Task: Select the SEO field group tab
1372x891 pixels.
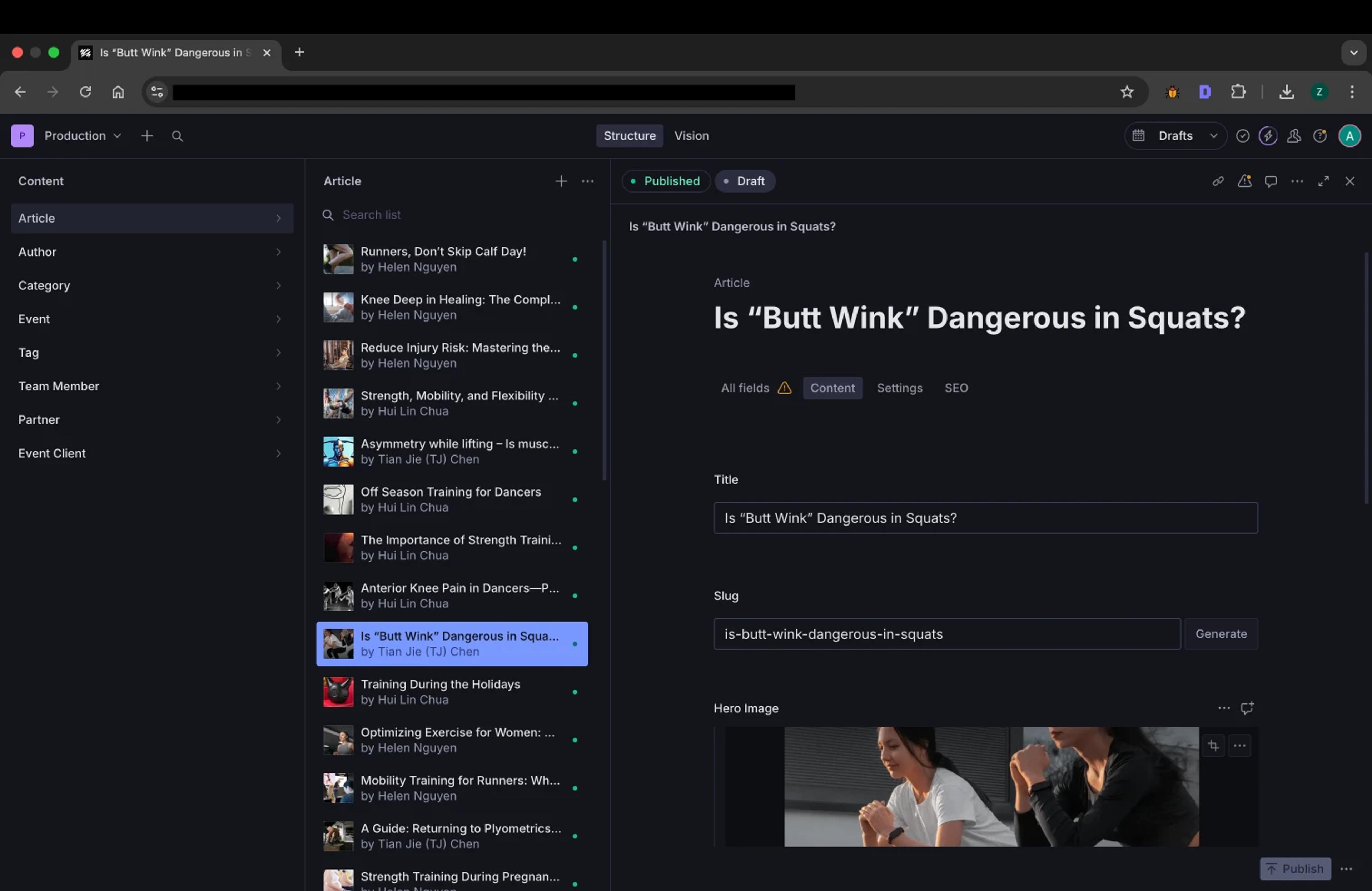Action: 956,388
